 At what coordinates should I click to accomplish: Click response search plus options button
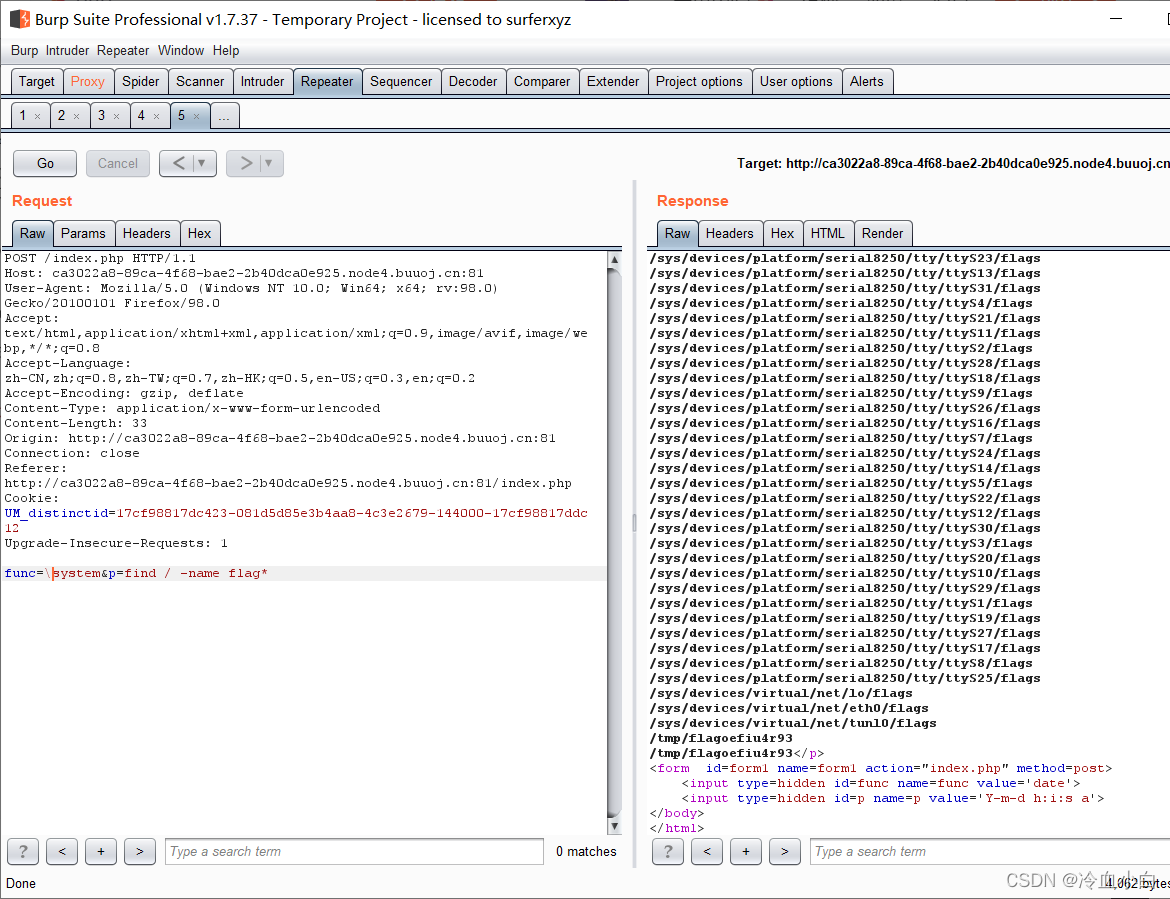coord(745,851)
